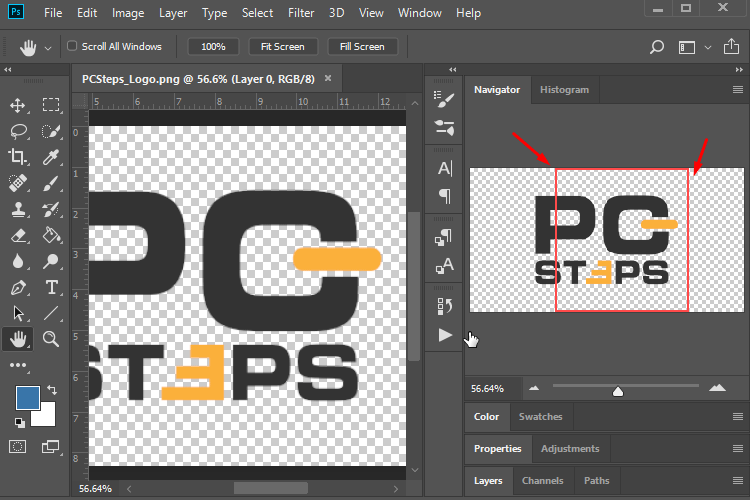Select the Brush tool
This screenshot has width=750, height=500.
tap(51, 183)
